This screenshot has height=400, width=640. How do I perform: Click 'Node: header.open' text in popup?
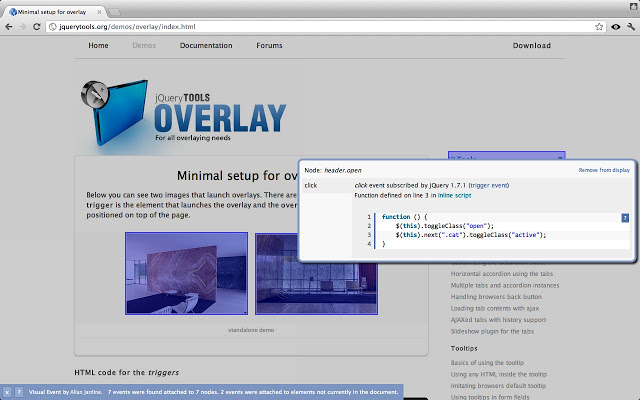333,170
